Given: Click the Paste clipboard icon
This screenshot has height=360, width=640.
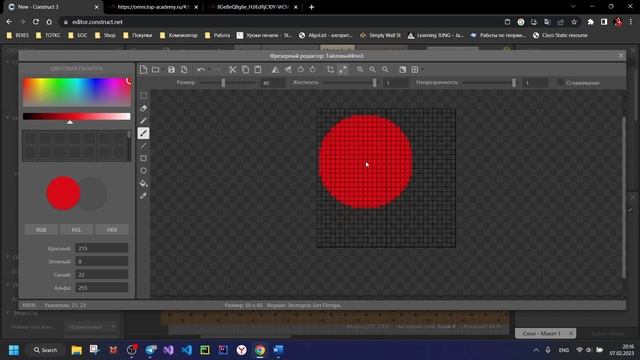Looking at the screenshot, I should click(258, 70).
